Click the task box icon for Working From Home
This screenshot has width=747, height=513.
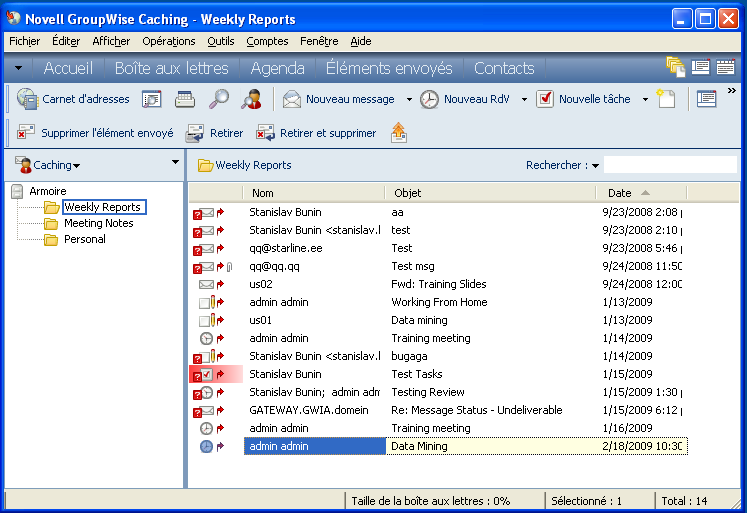pos(205,302)
